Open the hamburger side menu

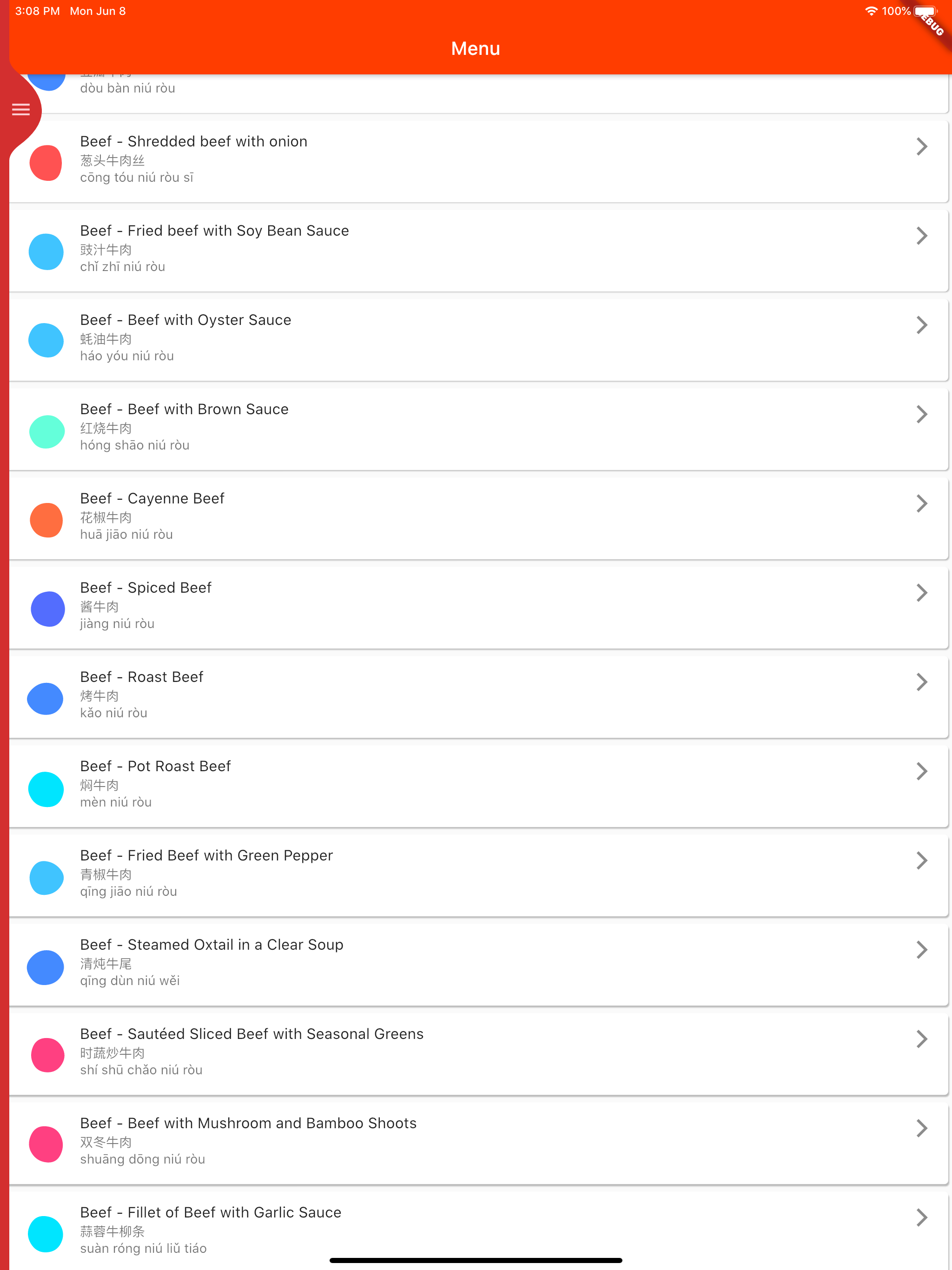pos(20,110)
